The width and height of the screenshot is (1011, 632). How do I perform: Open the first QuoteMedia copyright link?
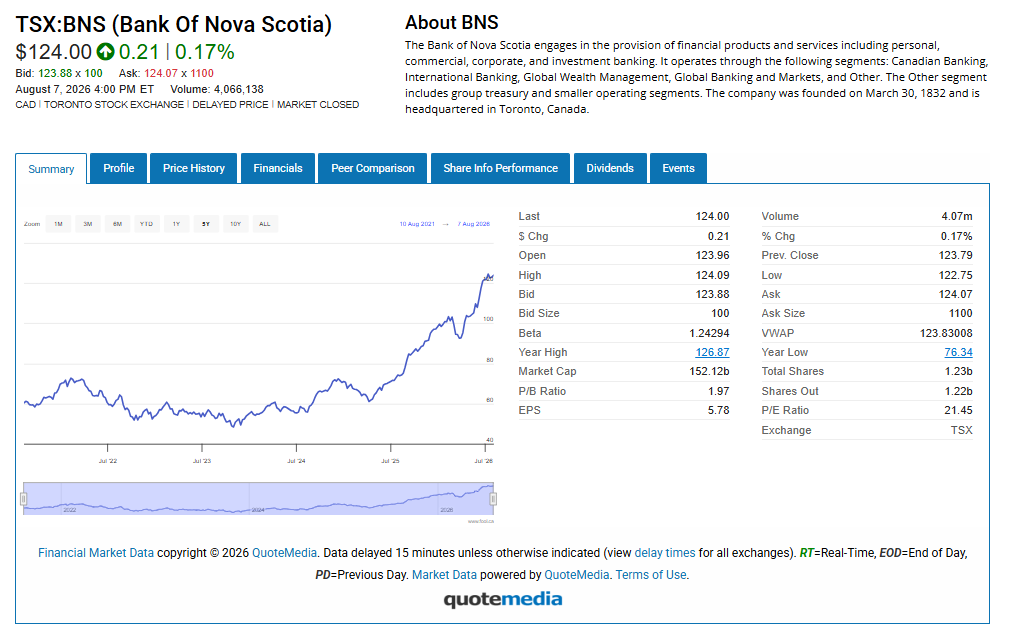point(284,553)
